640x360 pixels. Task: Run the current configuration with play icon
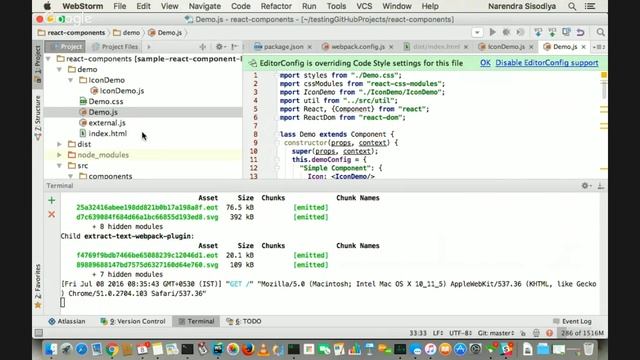(493, 32)
